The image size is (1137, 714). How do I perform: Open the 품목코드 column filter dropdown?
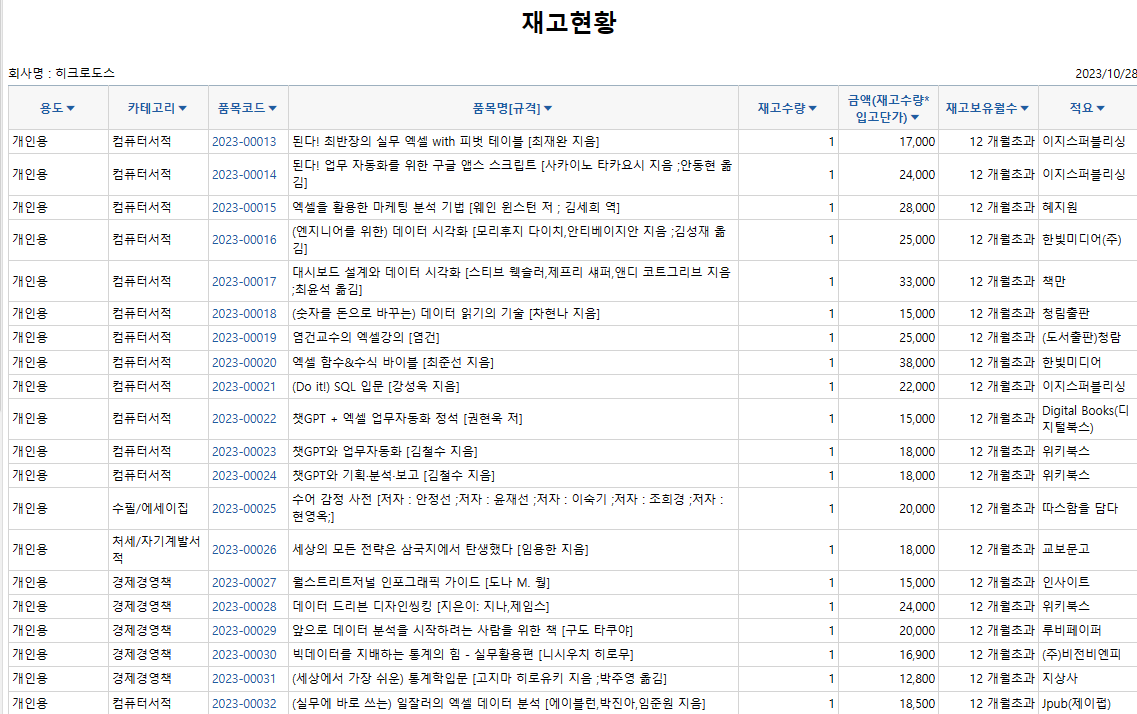pos(273,109)
